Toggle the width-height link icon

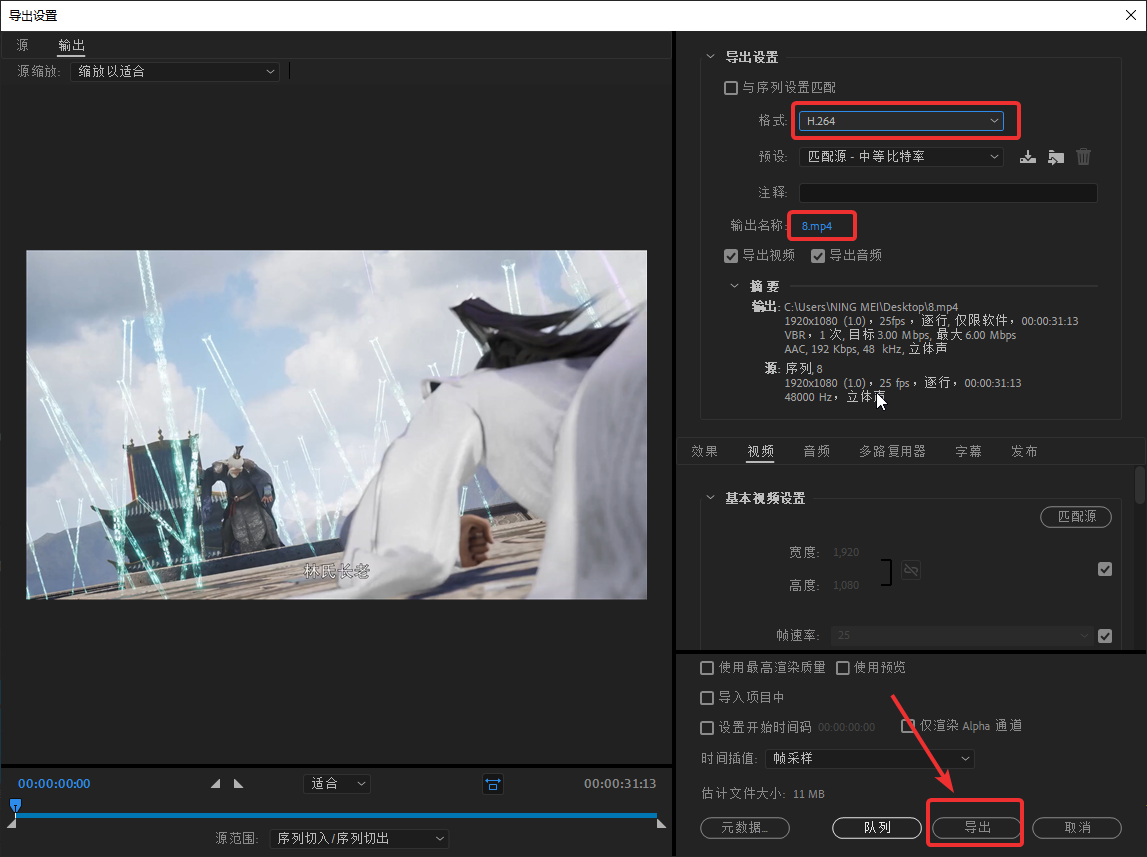pos(911,570)
